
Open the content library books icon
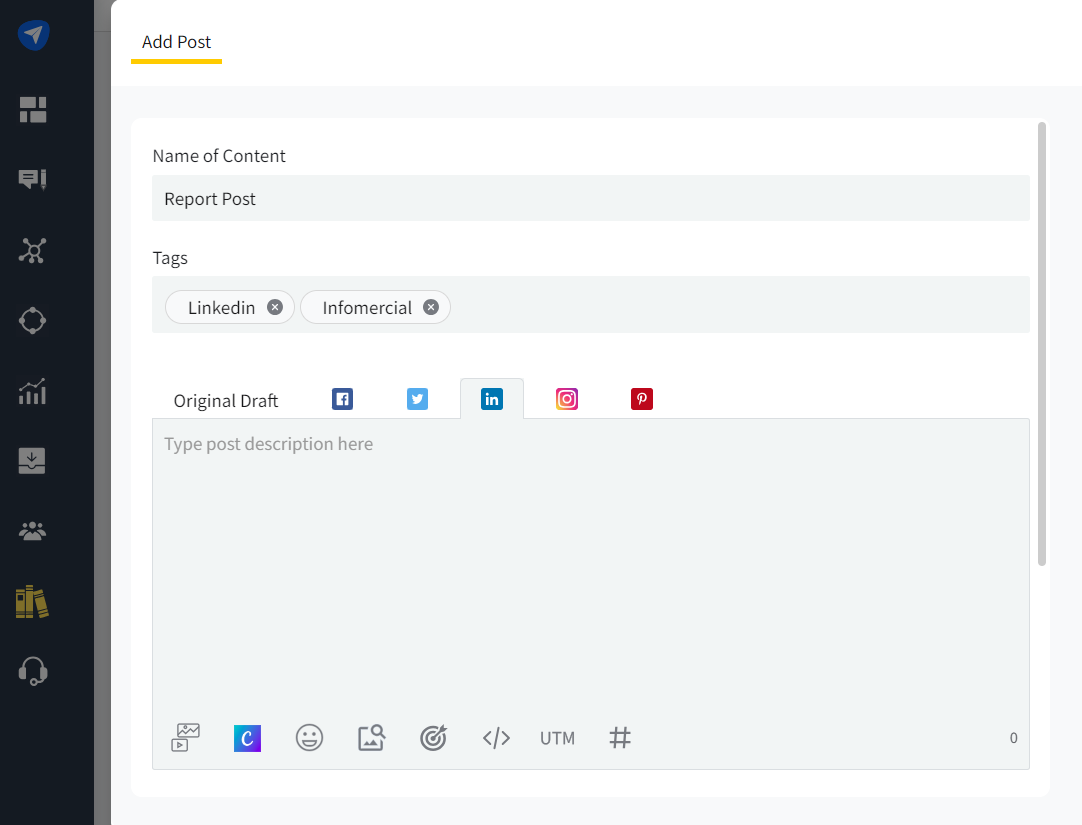tap(32, 601)
